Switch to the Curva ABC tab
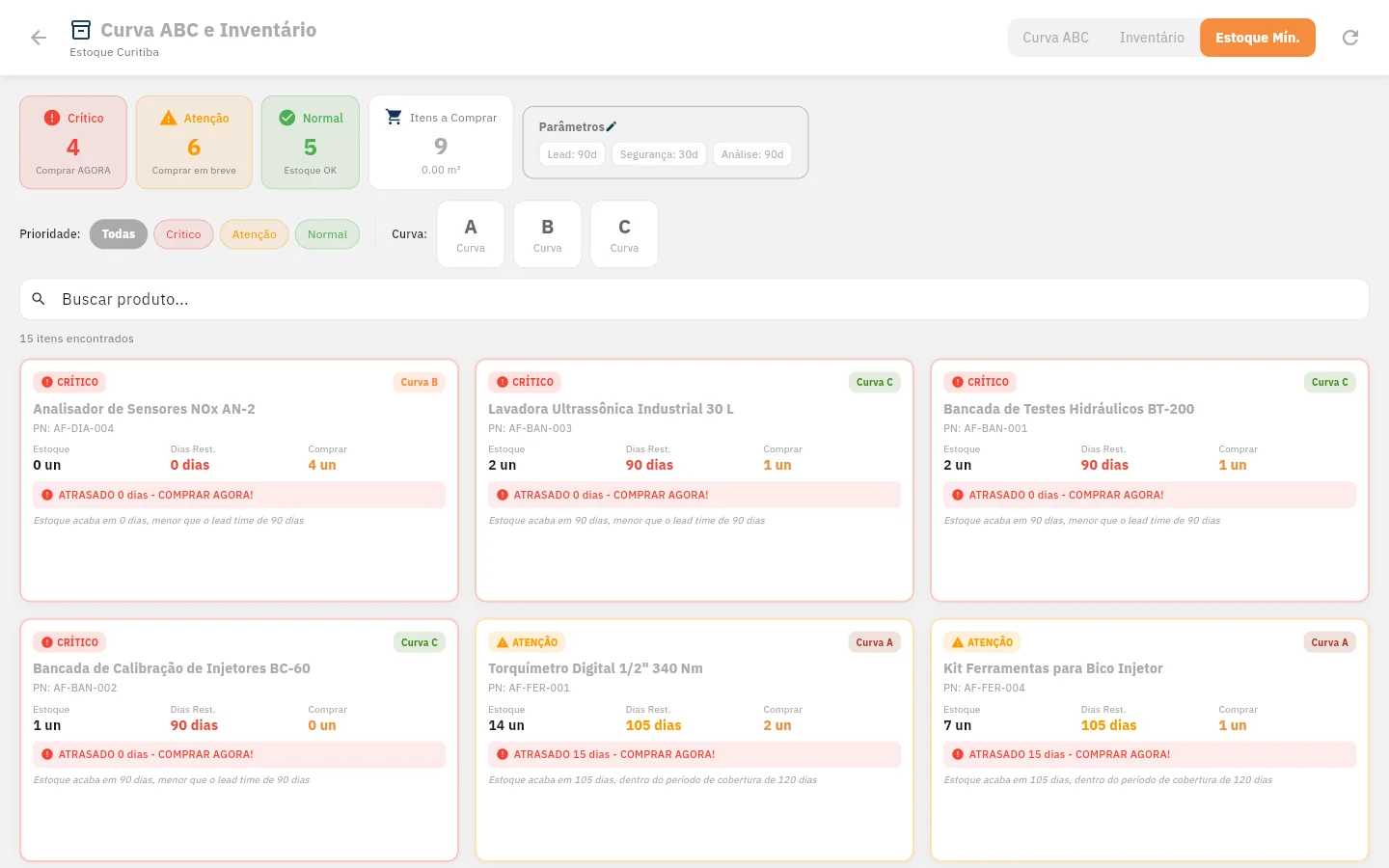Image resolution: width=1389 pixels, height=868 pixels. pos(1055,38)
